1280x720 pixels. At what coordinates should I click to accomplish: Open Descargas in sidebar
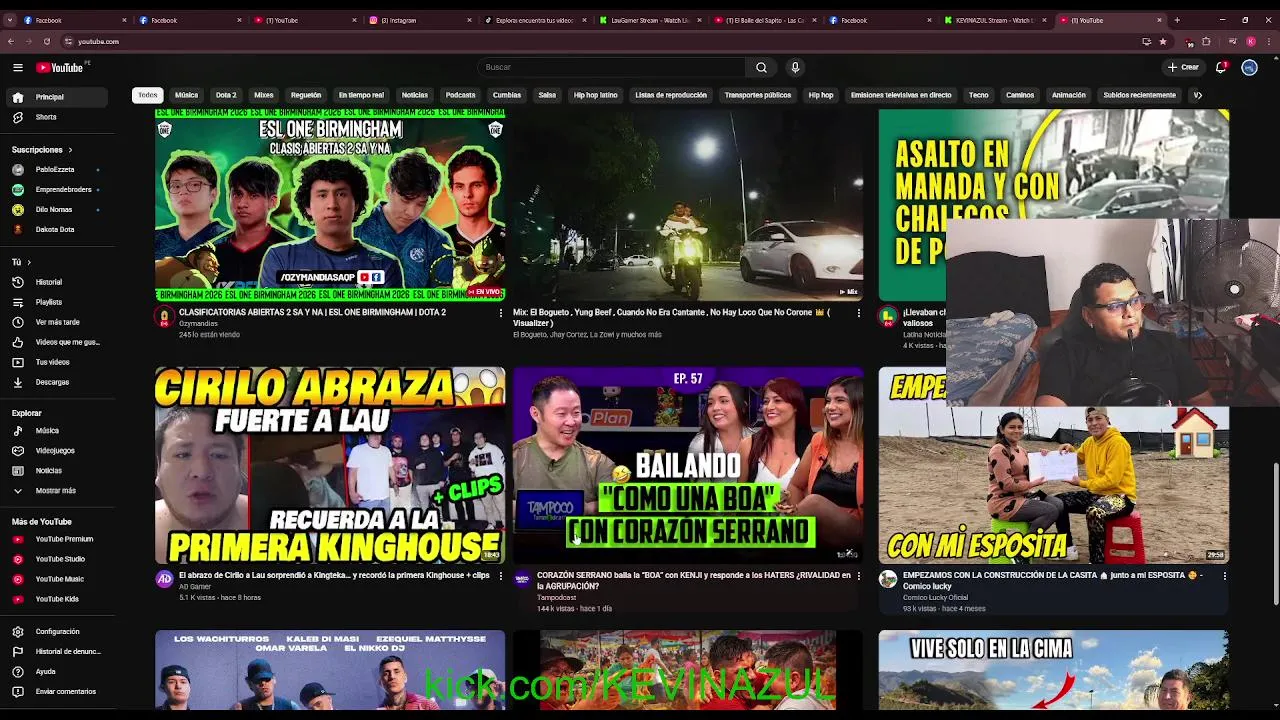pyautogui.click(x=55, y=382)
